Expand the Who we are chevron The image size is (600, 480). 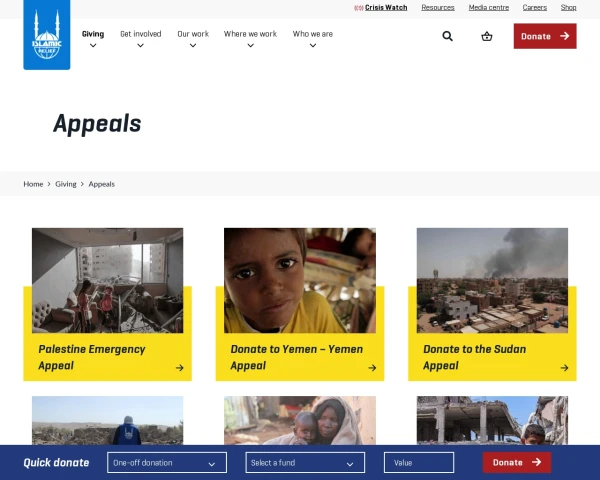pos(313,46)
